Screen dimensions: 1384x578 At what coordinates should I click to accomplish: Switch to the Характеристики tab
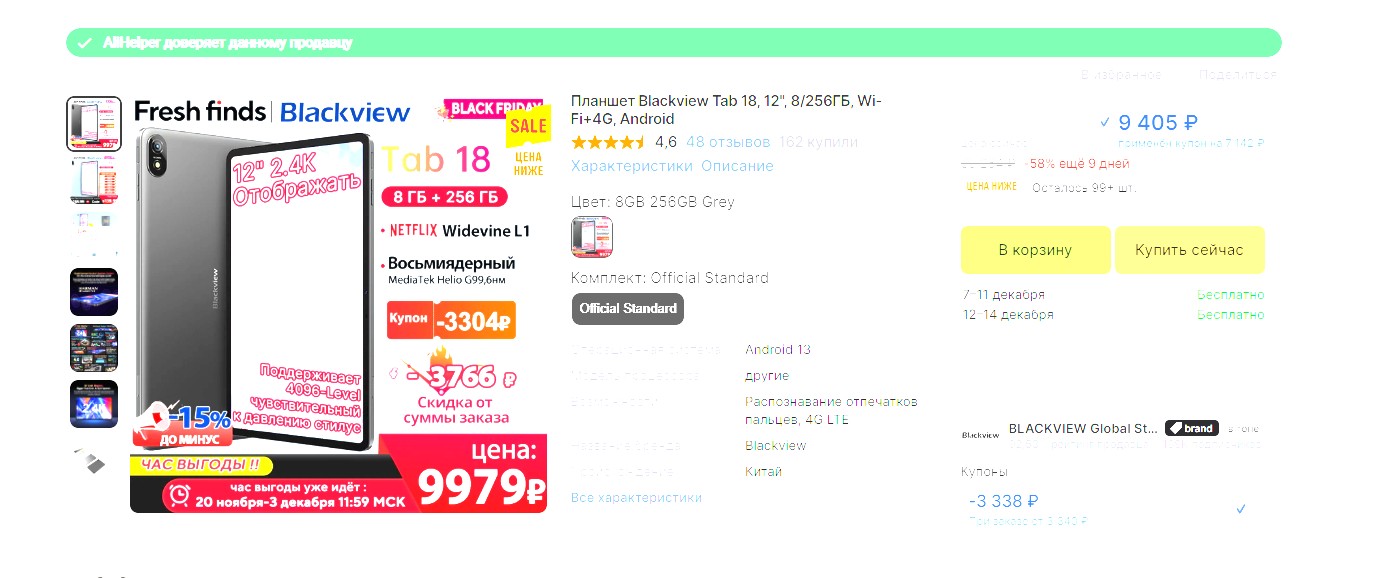(631, 166)
